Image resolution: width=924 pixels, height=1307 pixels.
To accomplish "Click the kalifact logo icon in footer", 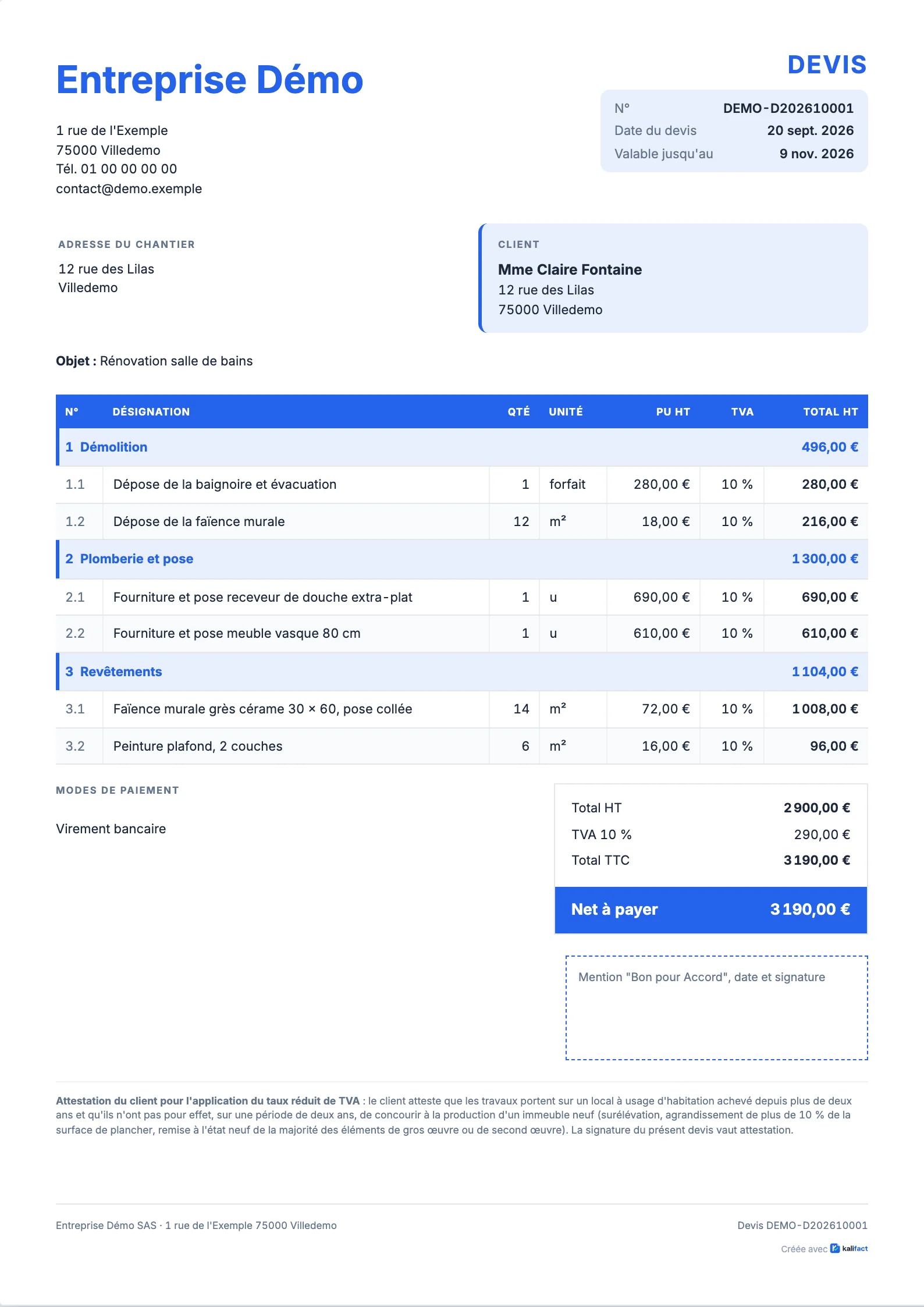I will point(834,1248).
